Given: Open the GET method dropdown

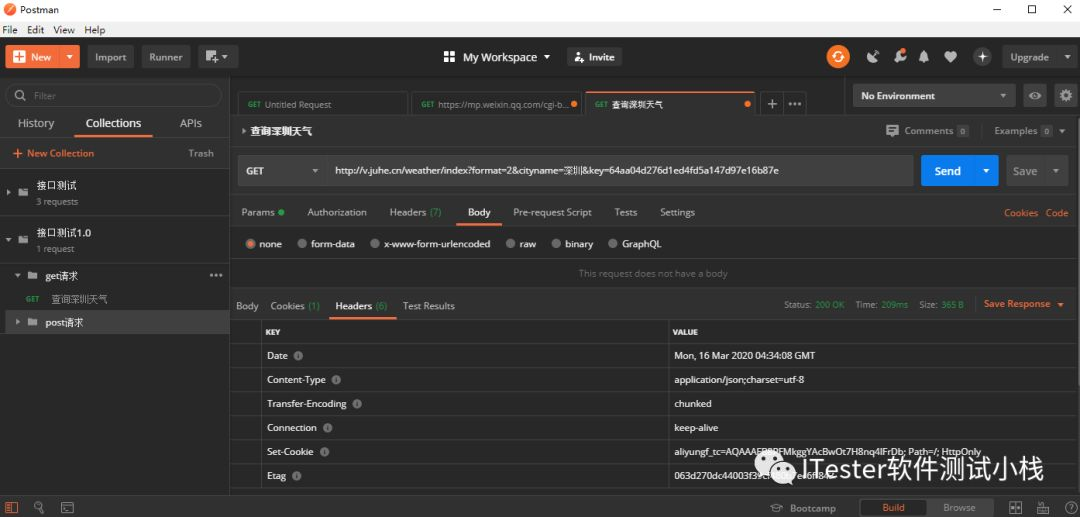Looking at the screenshot, I should tap(281, 171).
